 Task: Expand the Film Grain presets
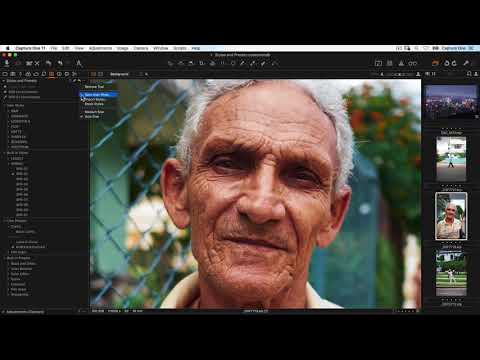[x=9, y=289]
